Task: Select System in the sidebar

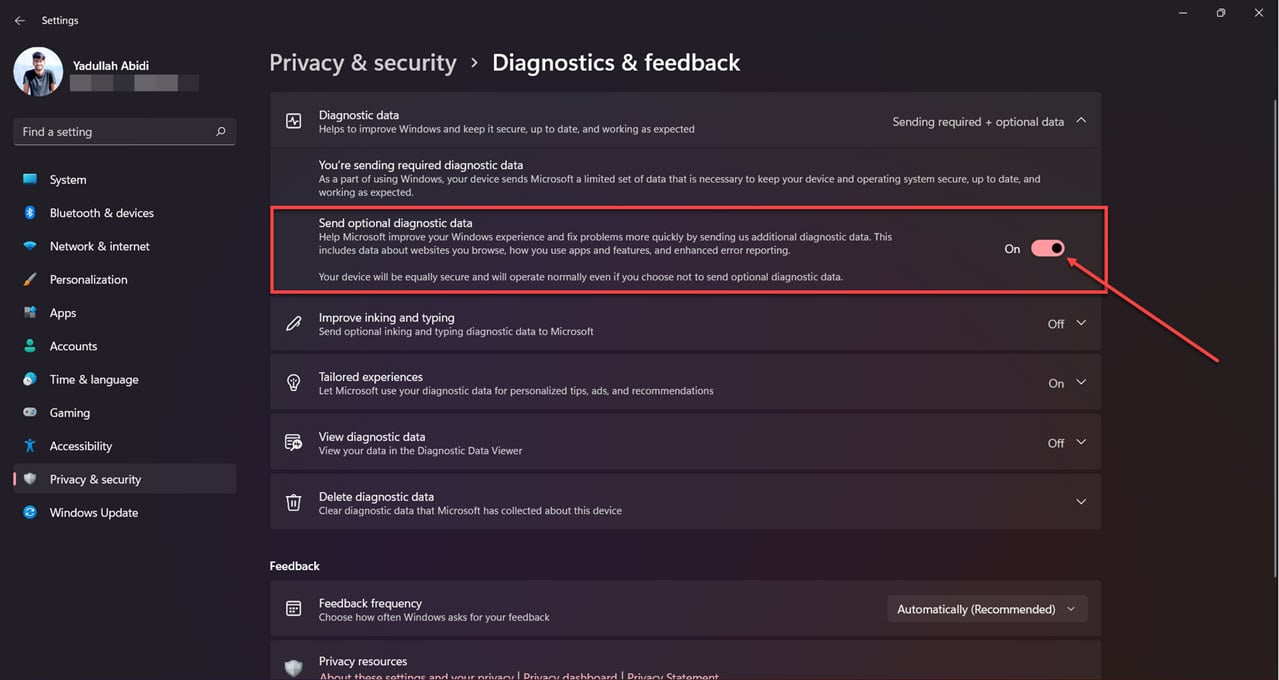Action: coord(68,179)
